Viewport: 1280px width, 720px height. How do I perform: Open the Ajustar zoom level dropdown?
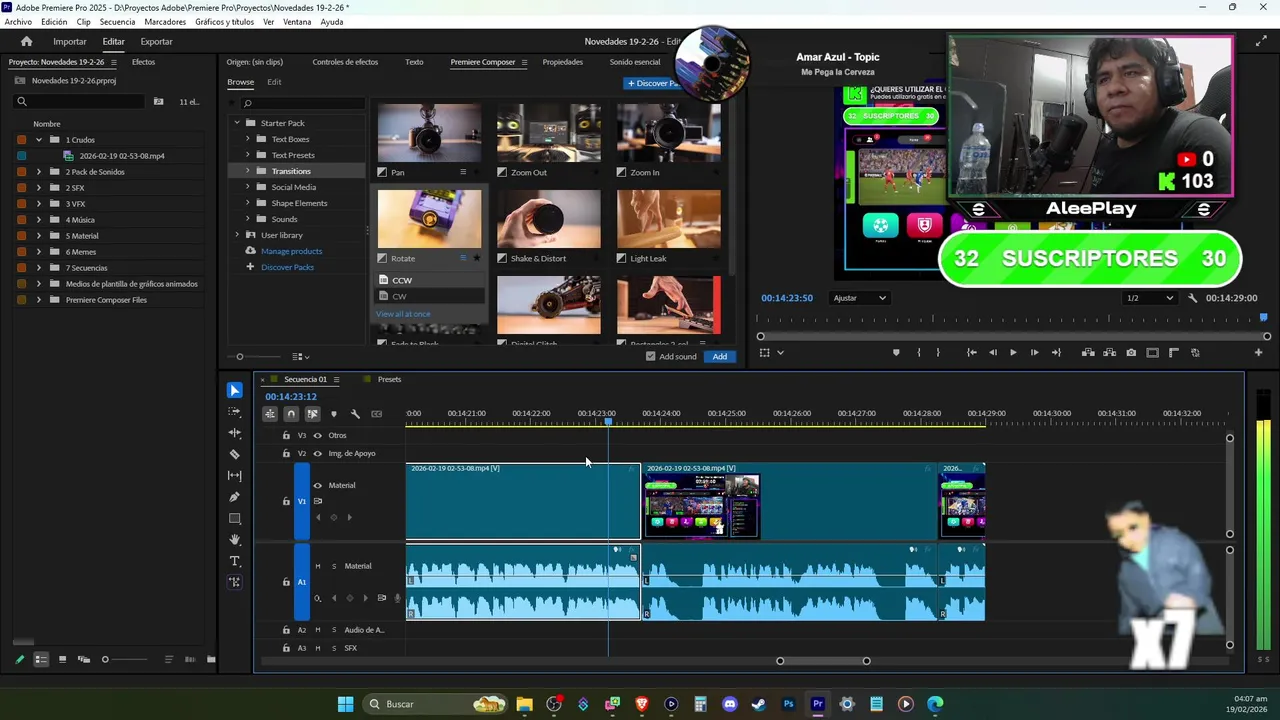point(860,298)
